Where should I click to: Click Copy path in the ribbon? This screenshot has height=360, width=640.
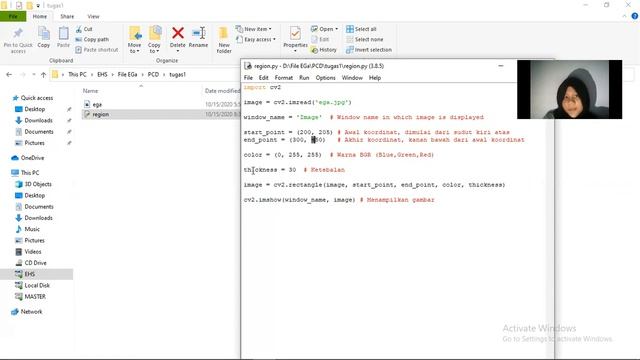pos(92,40)
